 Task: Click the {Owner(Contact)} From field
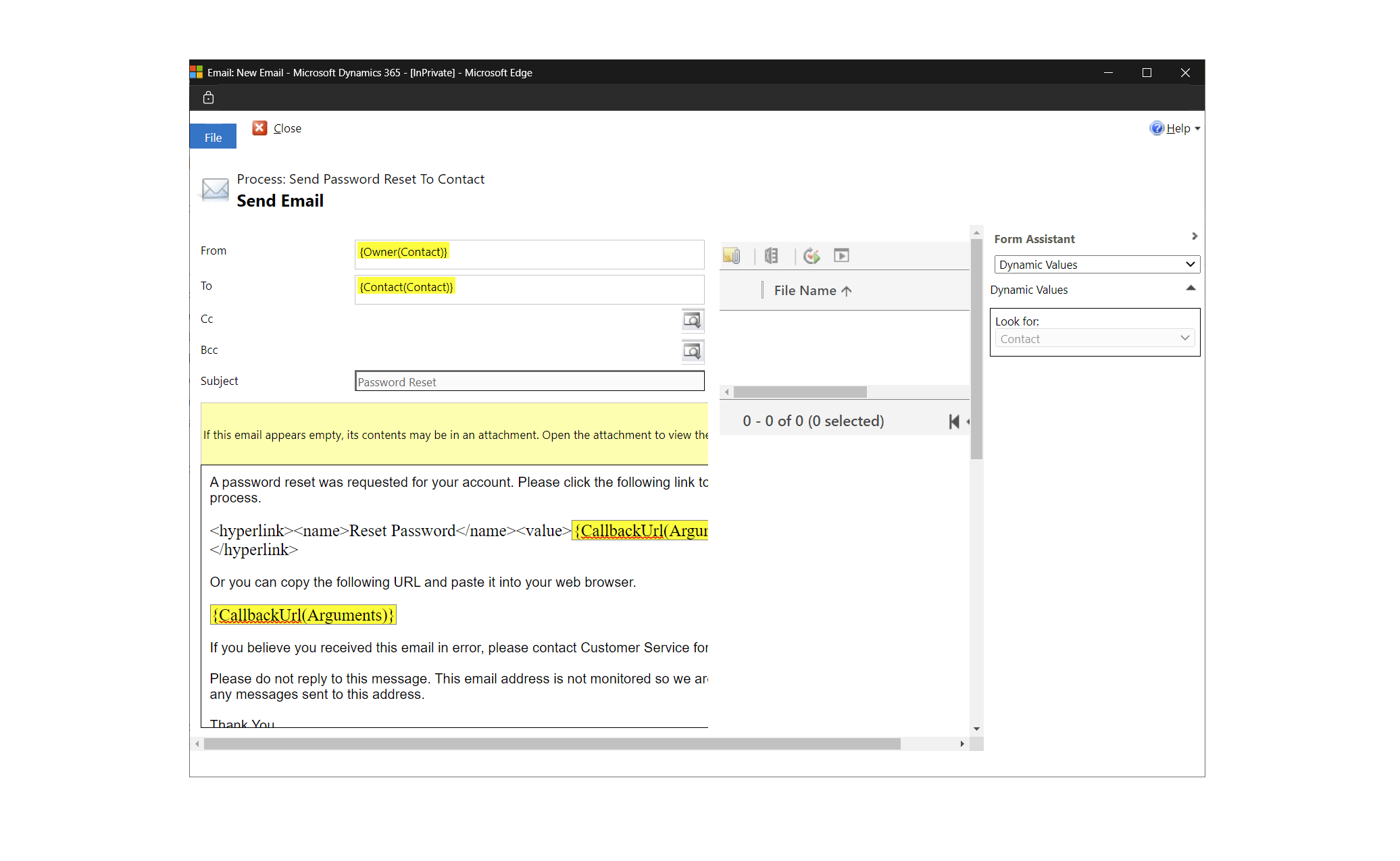point(403,252)
